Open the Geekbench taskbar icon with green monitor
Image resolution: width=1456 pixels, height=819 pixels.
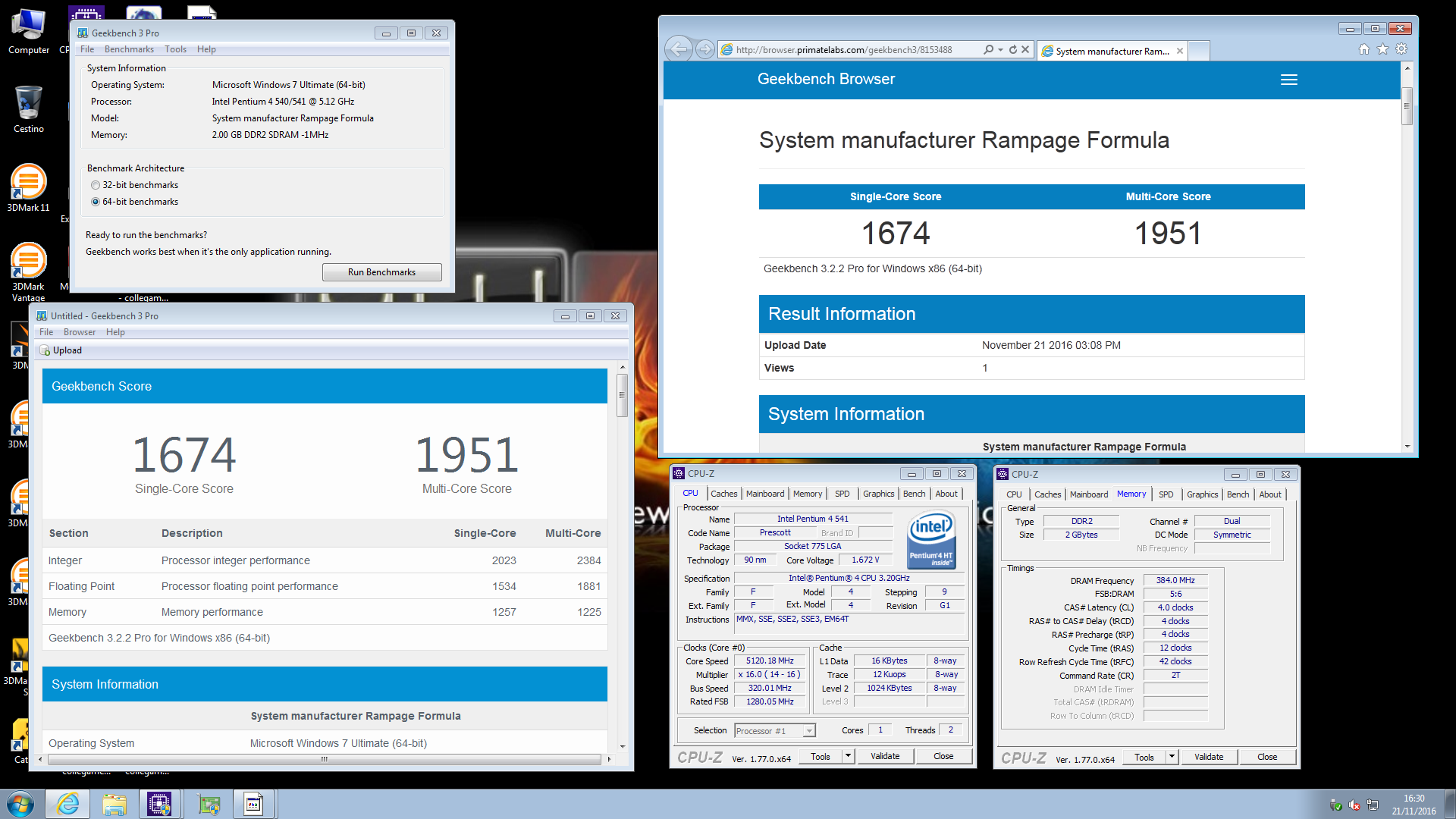209,804
